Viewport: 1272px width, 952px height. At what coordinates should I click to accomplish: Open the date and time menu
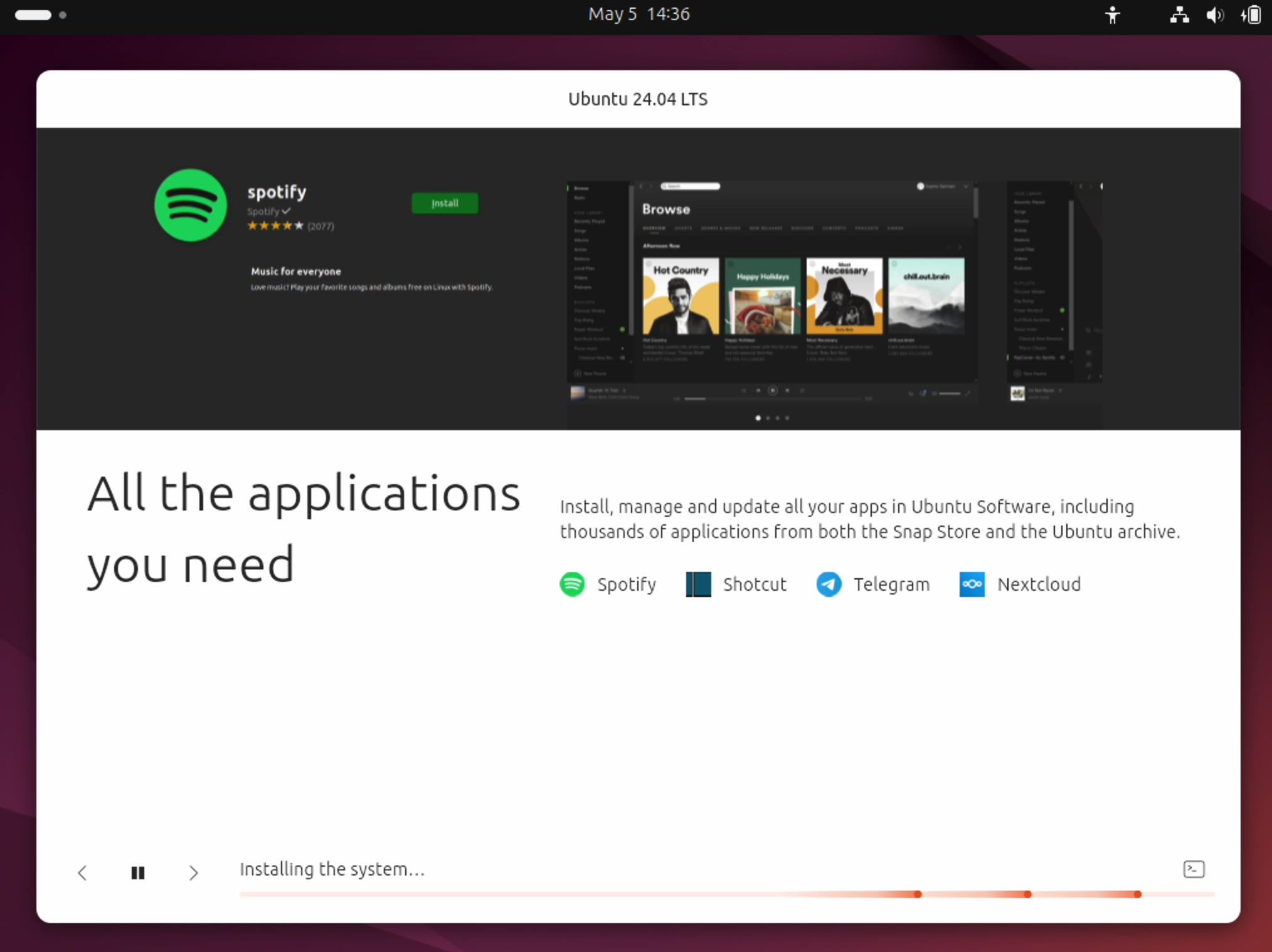click(x=639, y=14)
